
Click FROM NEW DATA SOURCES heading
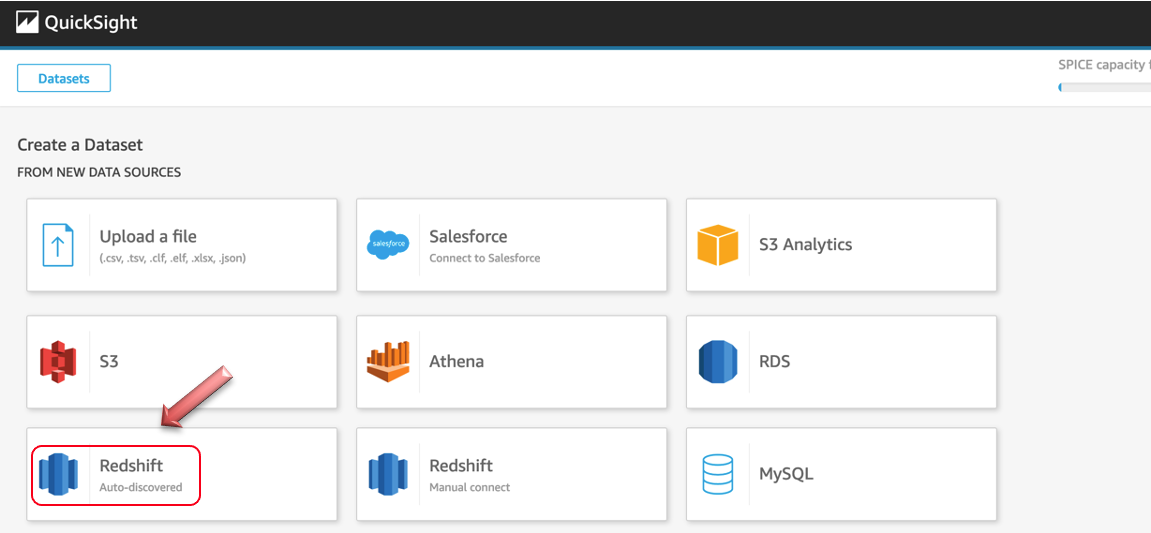[99, 173]
